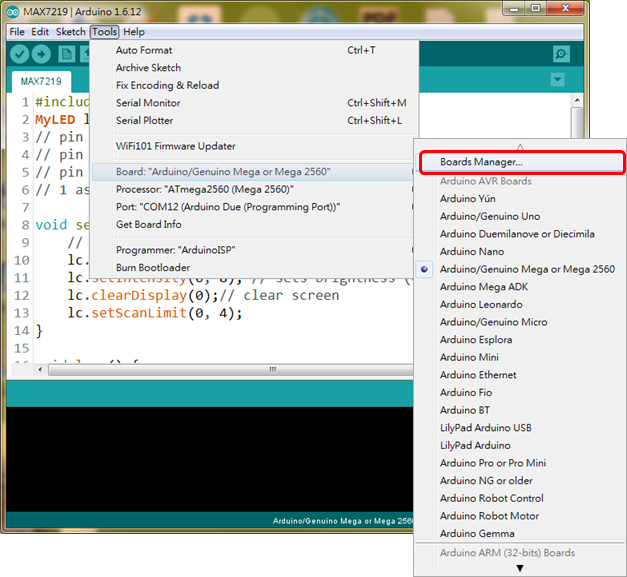The width and height of the screenshot is (627, 577).
Task: Click the Upload arrow icon
Action: 41,54
